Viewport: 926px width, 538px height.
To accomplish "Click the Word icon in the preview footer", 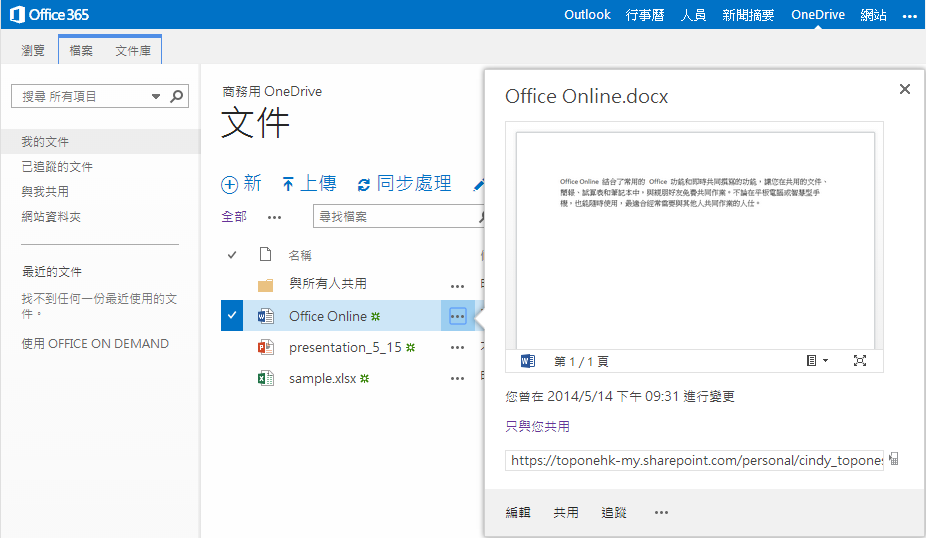I will point(528,361).
